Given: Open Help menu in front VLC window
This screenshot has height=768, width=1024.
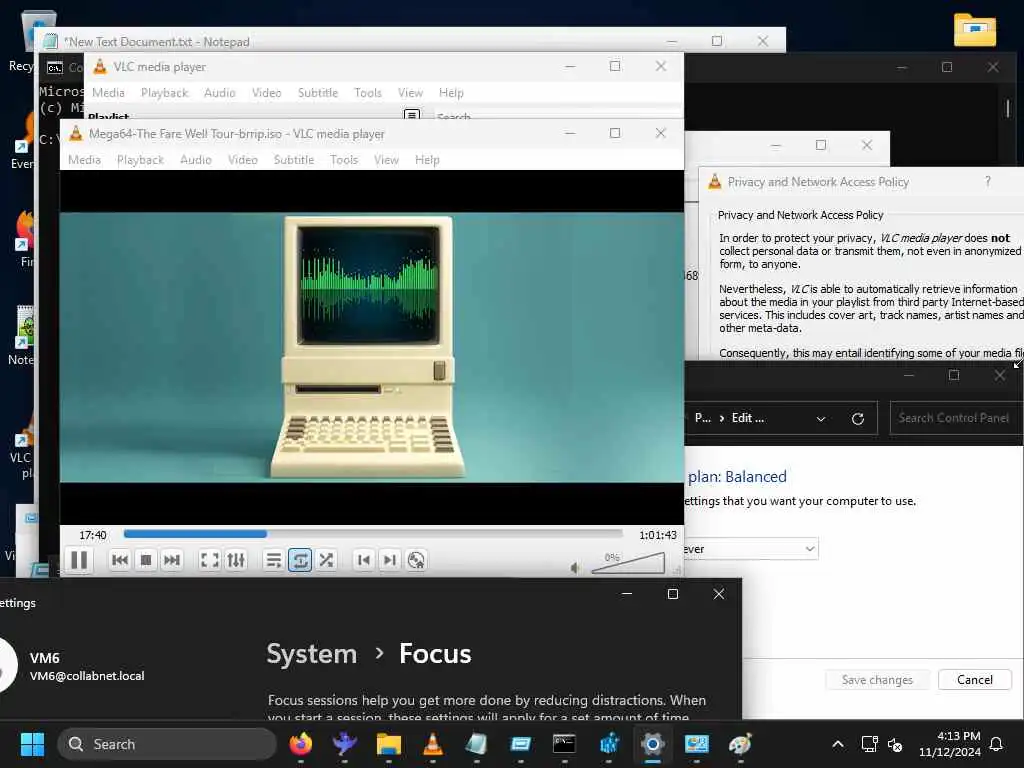Looking at the screenshot, I should click(427, 160).
